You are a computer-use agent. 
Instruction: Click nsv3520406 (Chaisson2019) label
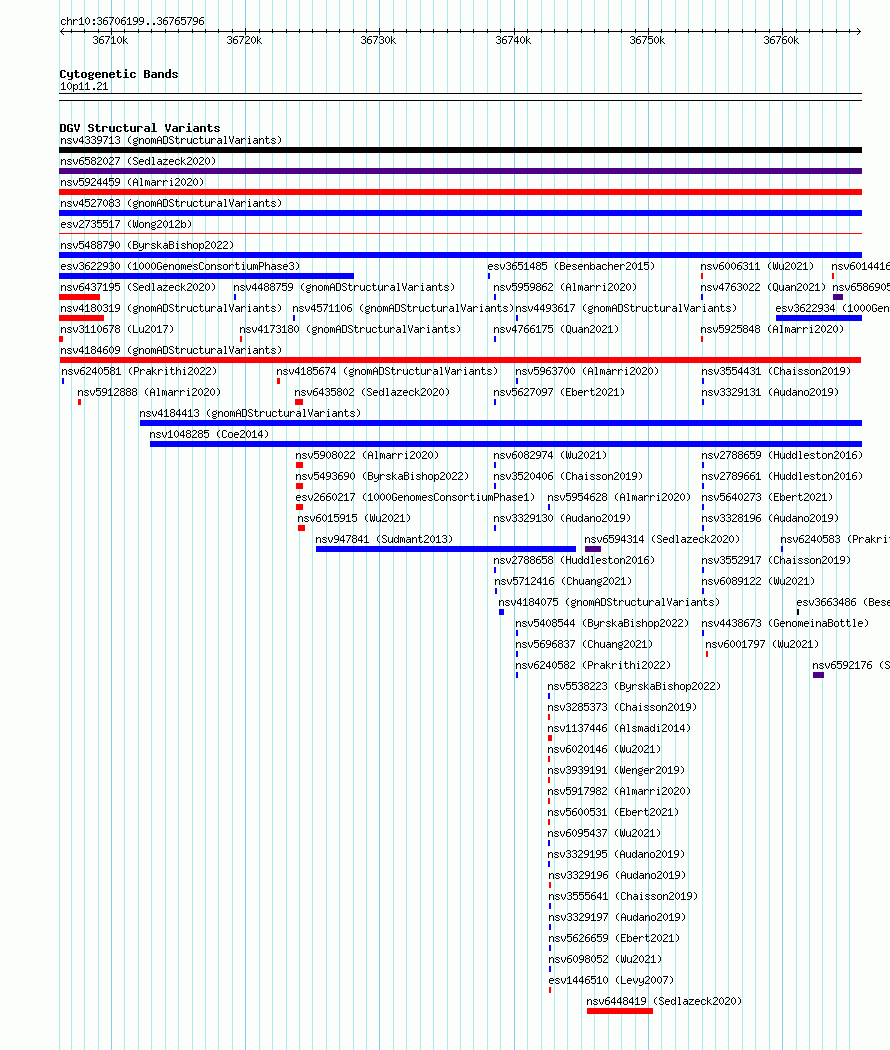pyautogui.click(x=568, y=476)
